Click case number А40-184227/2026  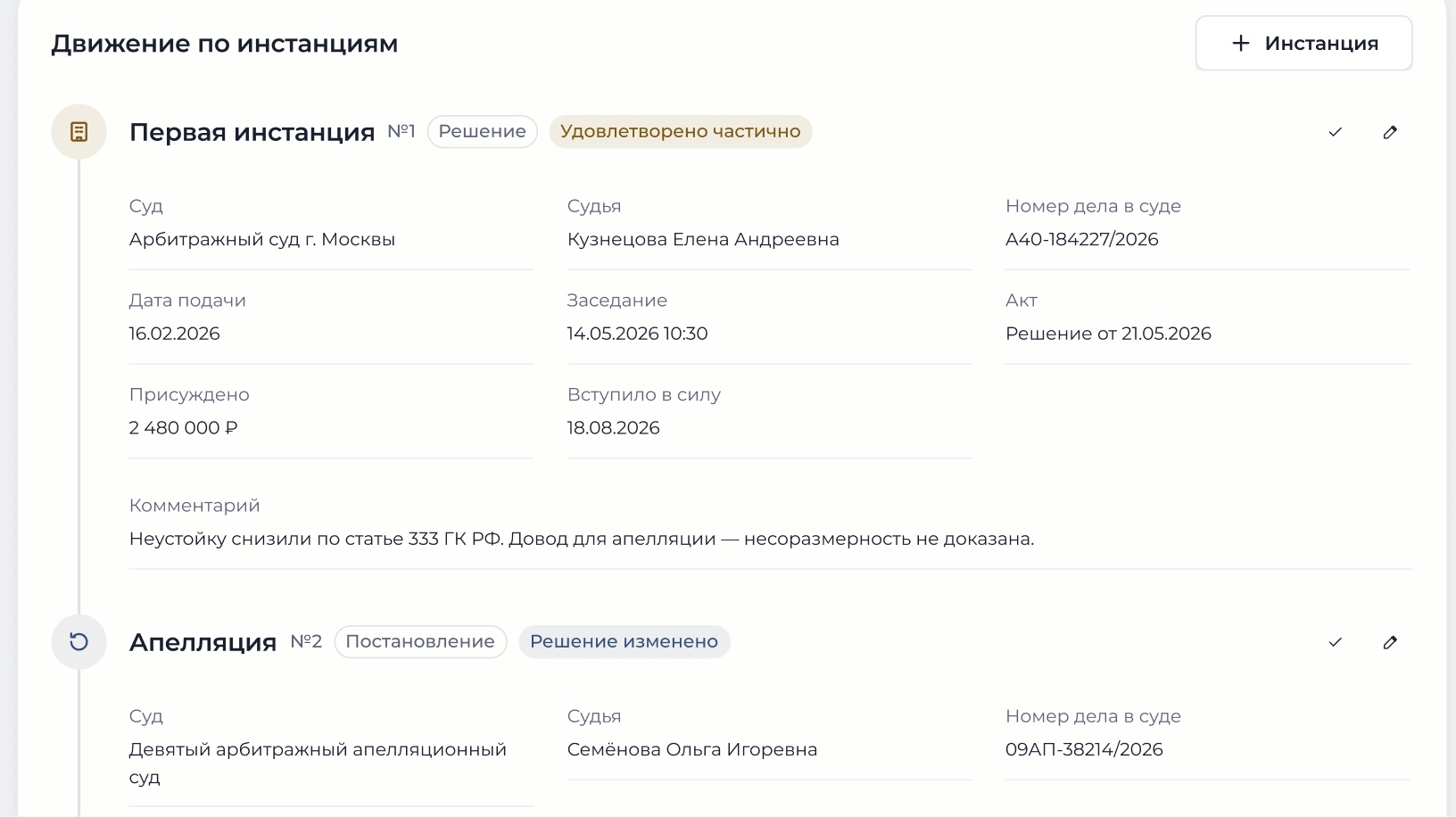coord(1082,239)
